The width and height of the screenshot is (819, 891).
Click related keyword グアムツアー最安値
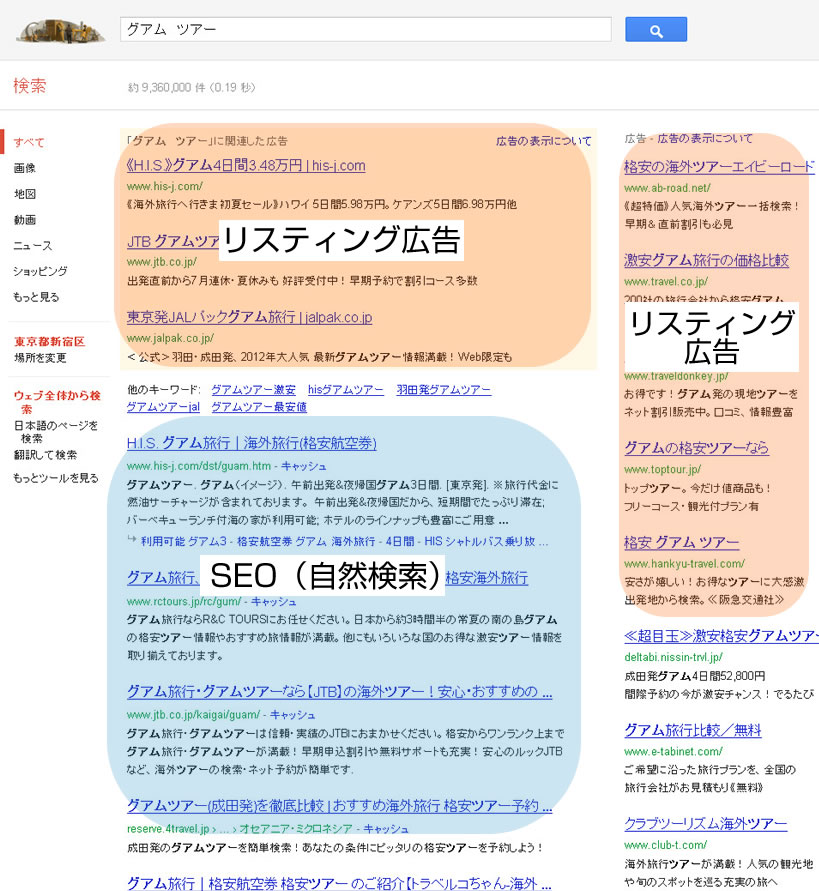[x=259, y=407]
